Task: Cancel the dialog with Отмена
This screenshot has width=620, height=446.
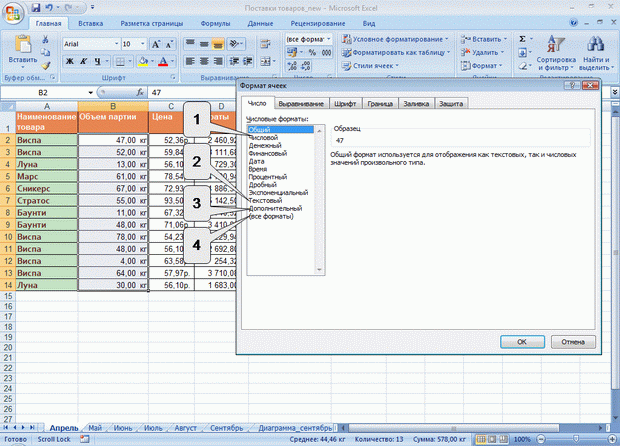Action: [x=573, y=342]
